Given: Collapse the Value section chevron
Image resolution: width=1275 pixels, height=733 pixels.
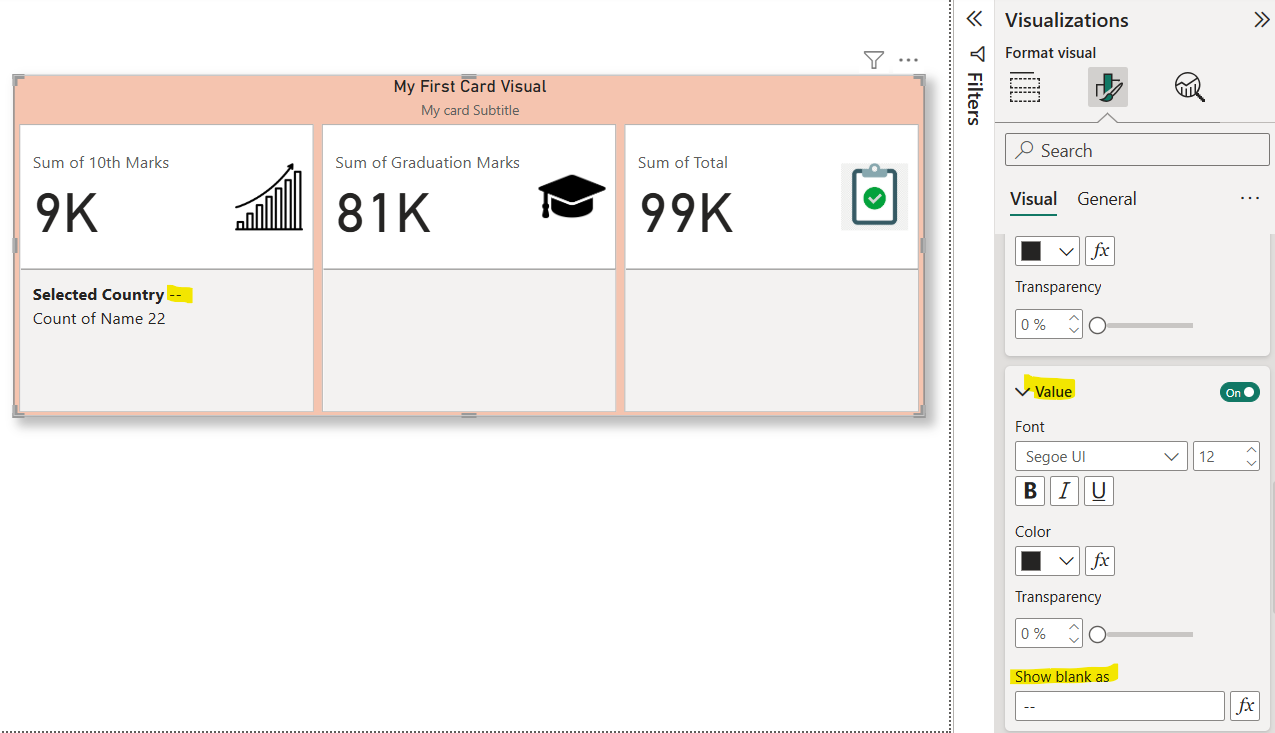Looking at the screenshot, I should click(1022, 391).
